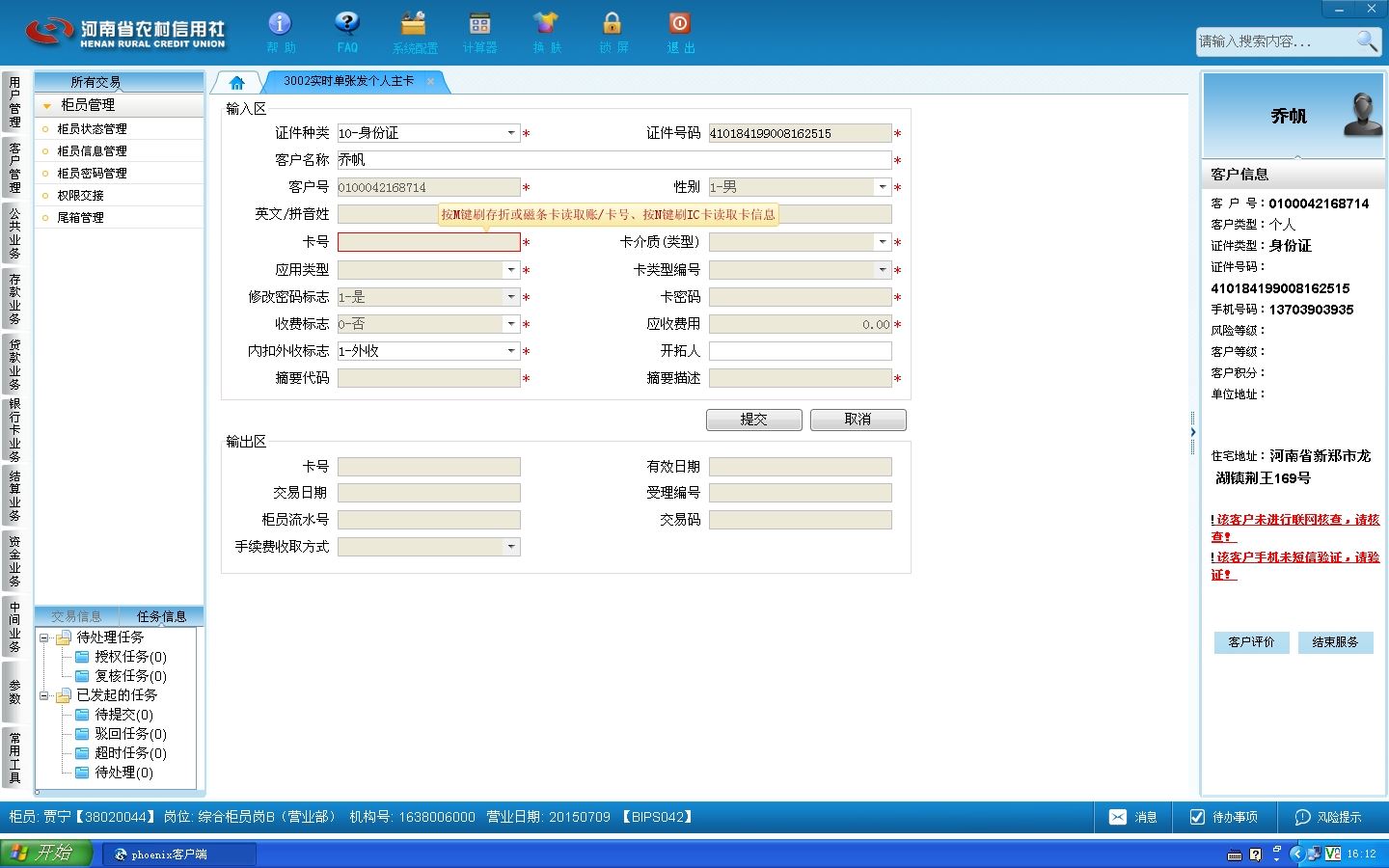Screen dimensions: 1389x868
Task: Click the 复核任务(0) folder icon
Action: pos(82,676)
